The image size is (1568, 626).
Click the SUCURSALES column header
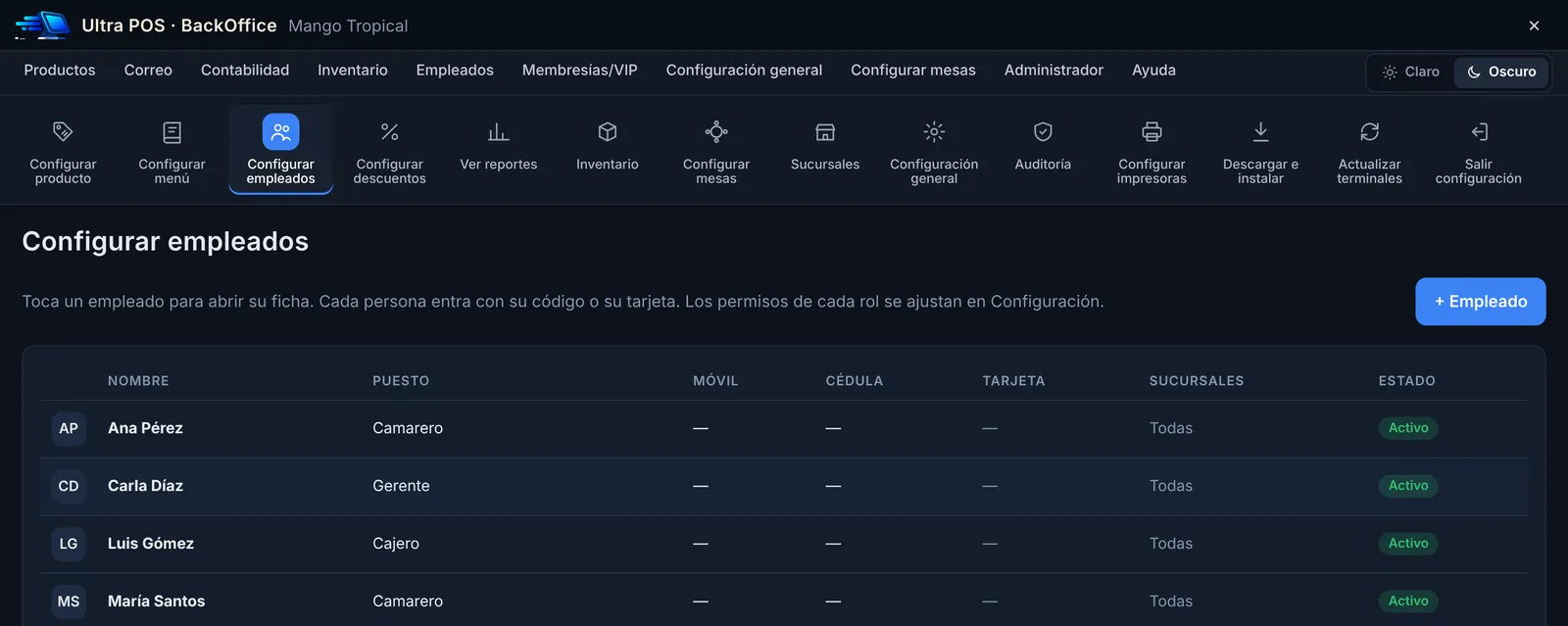pyautogui.click(x=1197, y=381)
